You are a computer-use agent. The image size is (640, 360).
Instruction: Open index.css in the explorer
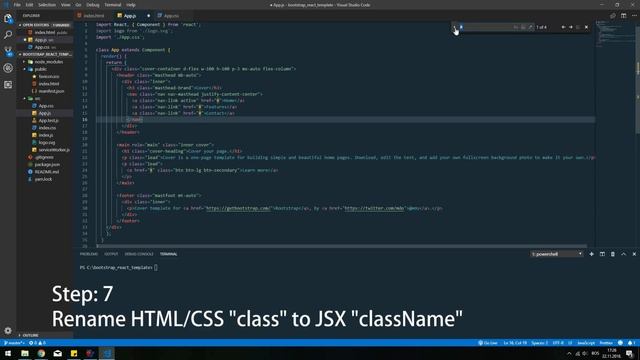pos(47,128)
